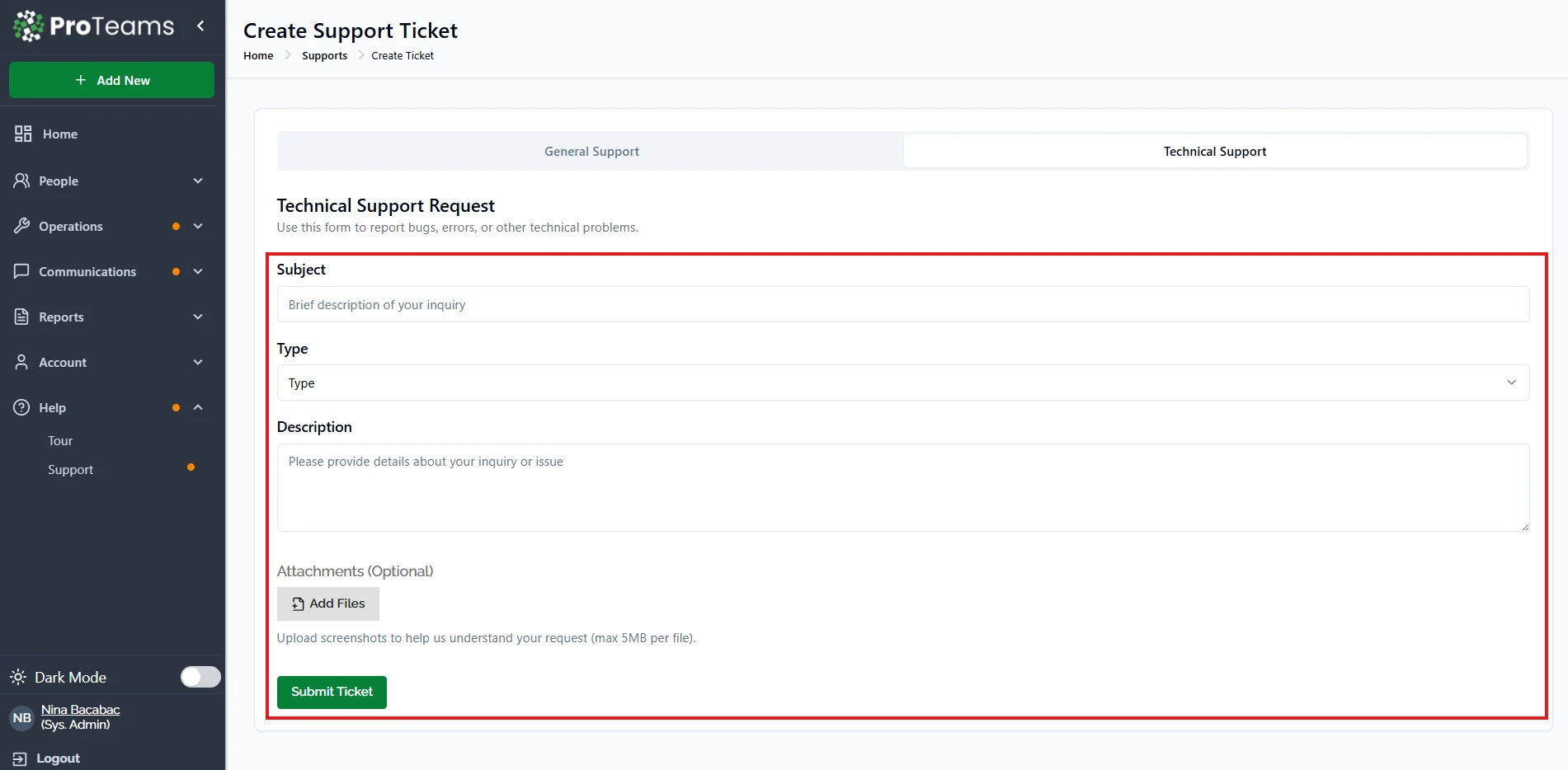Click the NB user avatar
Image resolution: width=1568 pixels, height=770 pixels.
point(22,717)
